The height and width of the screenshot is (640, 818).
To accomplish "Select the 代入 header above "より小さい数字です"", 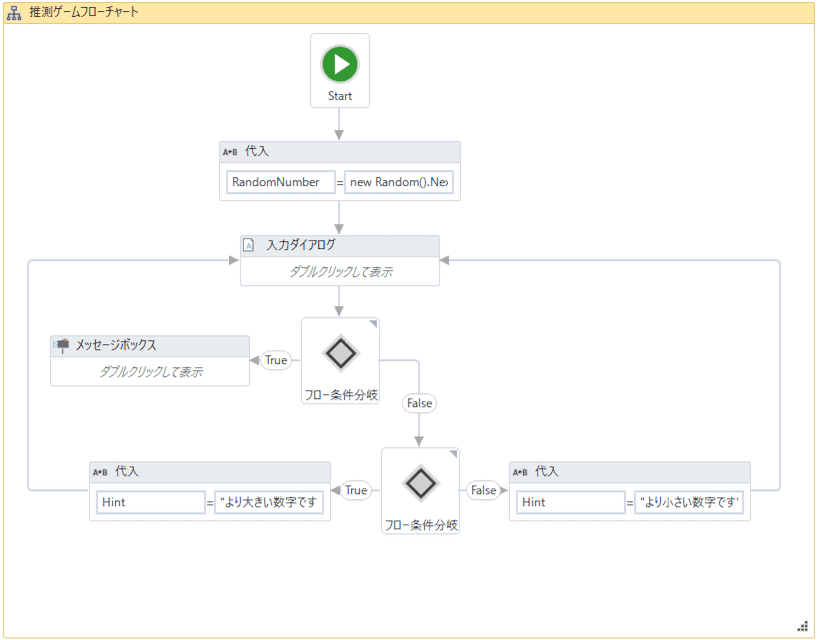I will coord(630,472).
